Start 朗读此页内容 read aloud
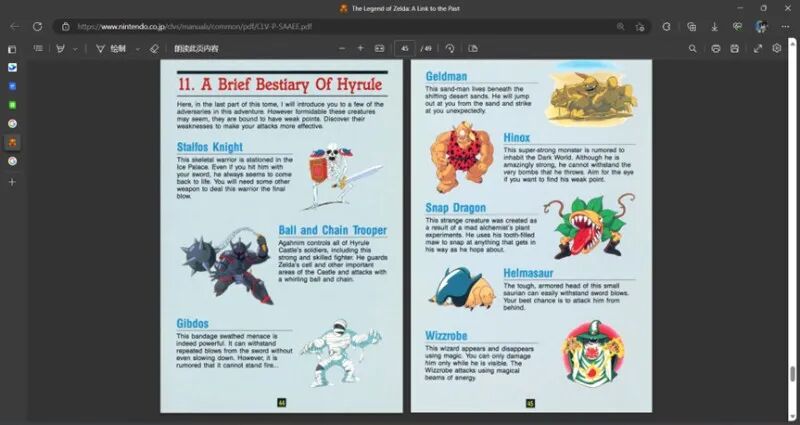The image size is (800, 425). pos(196,48)
